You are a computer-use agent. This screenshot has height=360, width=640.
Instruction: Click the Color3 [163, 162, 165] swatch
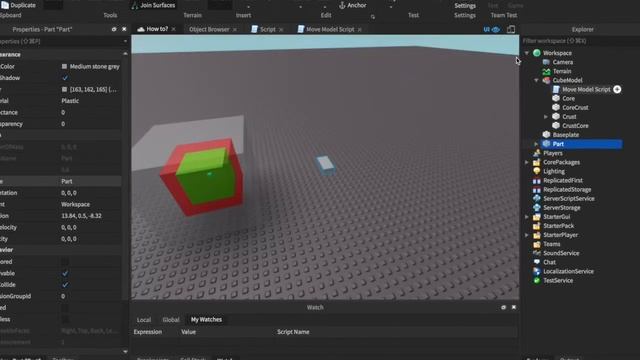(x=64, y=89)
